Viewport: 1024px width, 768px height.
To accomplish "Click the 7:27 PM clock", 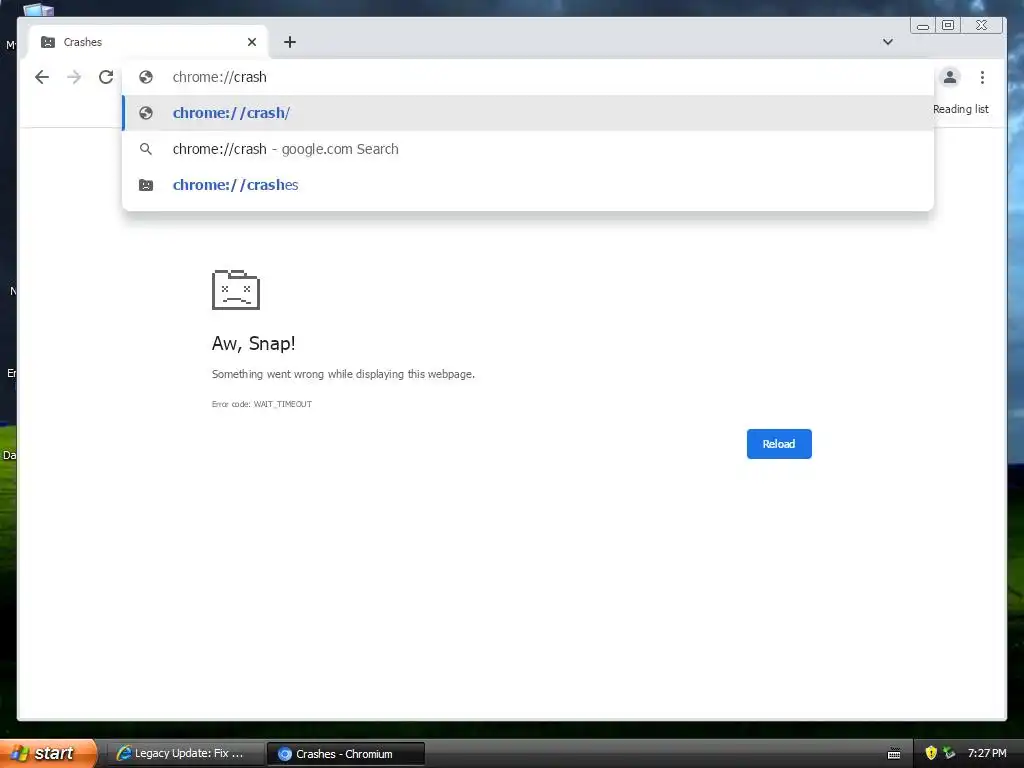I will tap(987, 753).
